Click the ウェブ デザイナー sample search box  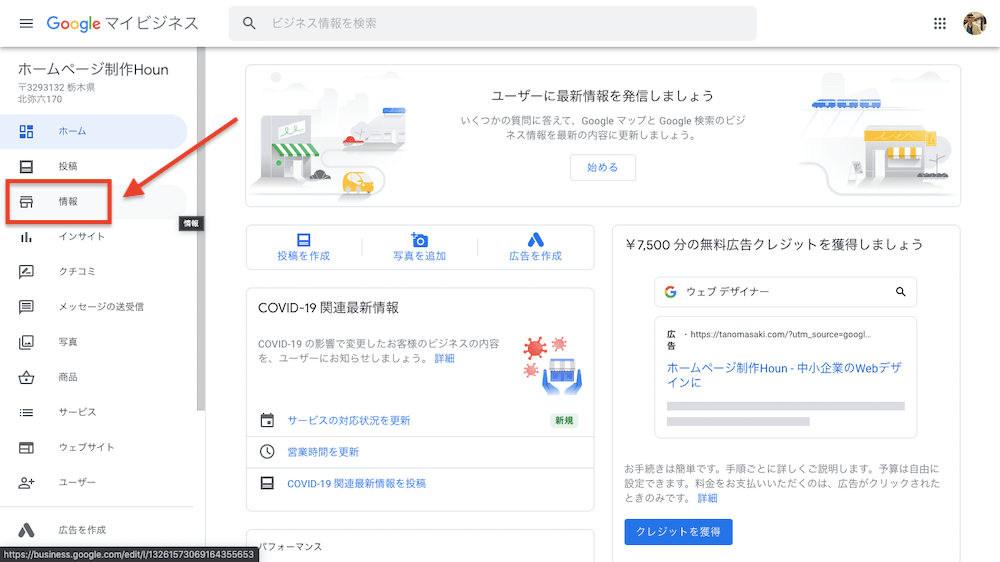click(x=785, y=292)
